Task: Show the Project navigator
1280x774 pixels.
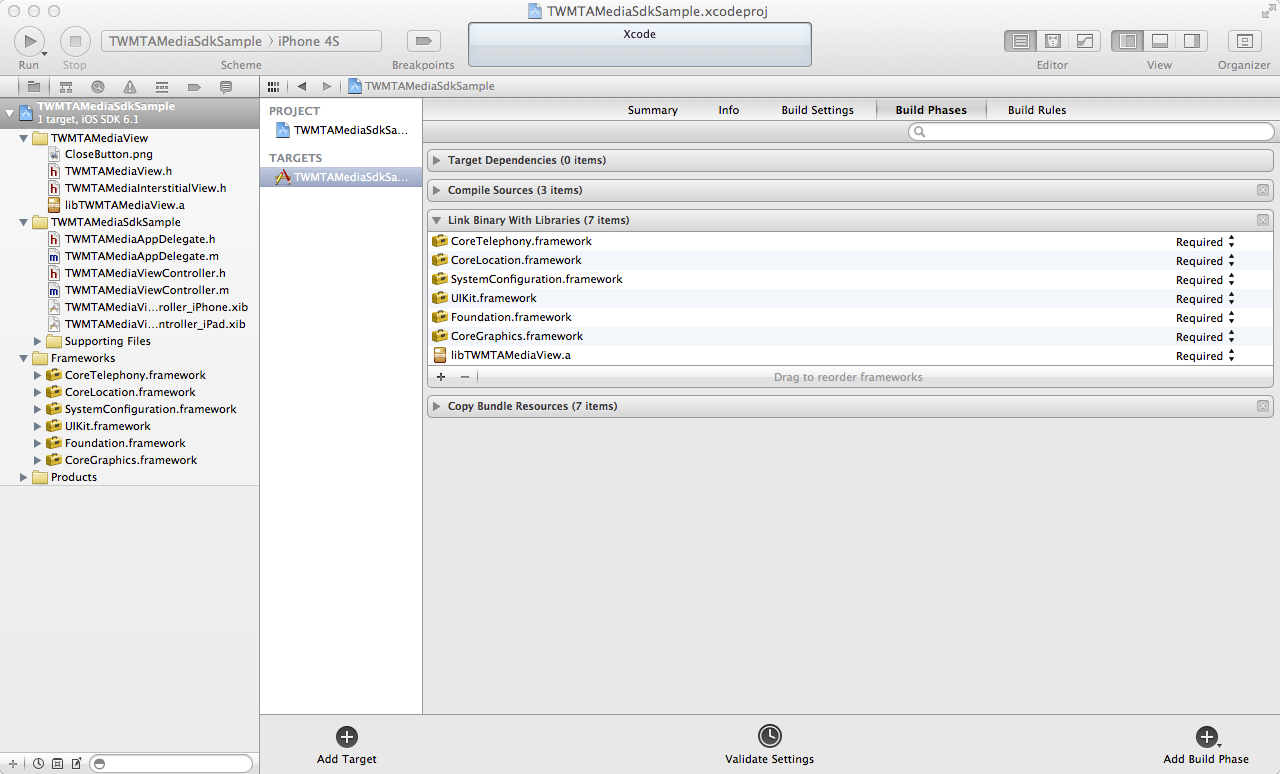Action: click(34, 87)
